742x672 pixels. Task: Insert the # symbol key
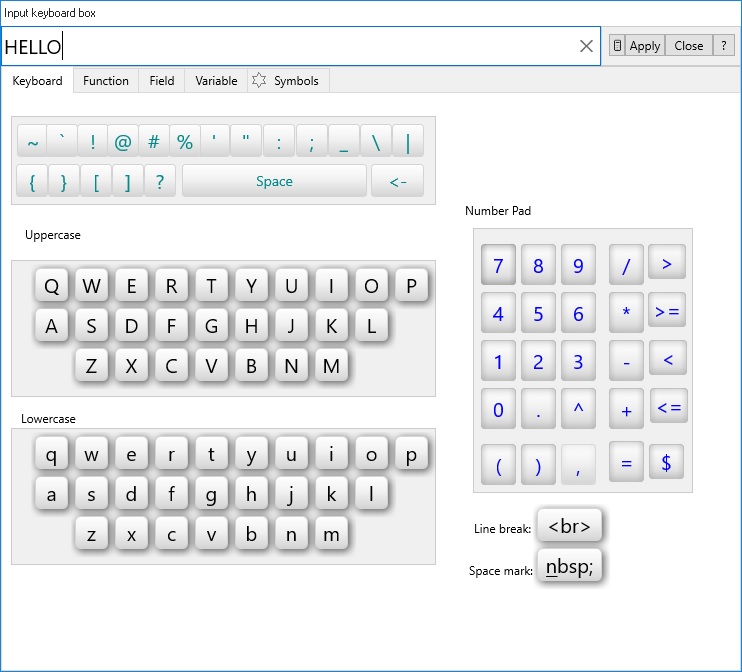pyautogui.click(x=154, y=141)
